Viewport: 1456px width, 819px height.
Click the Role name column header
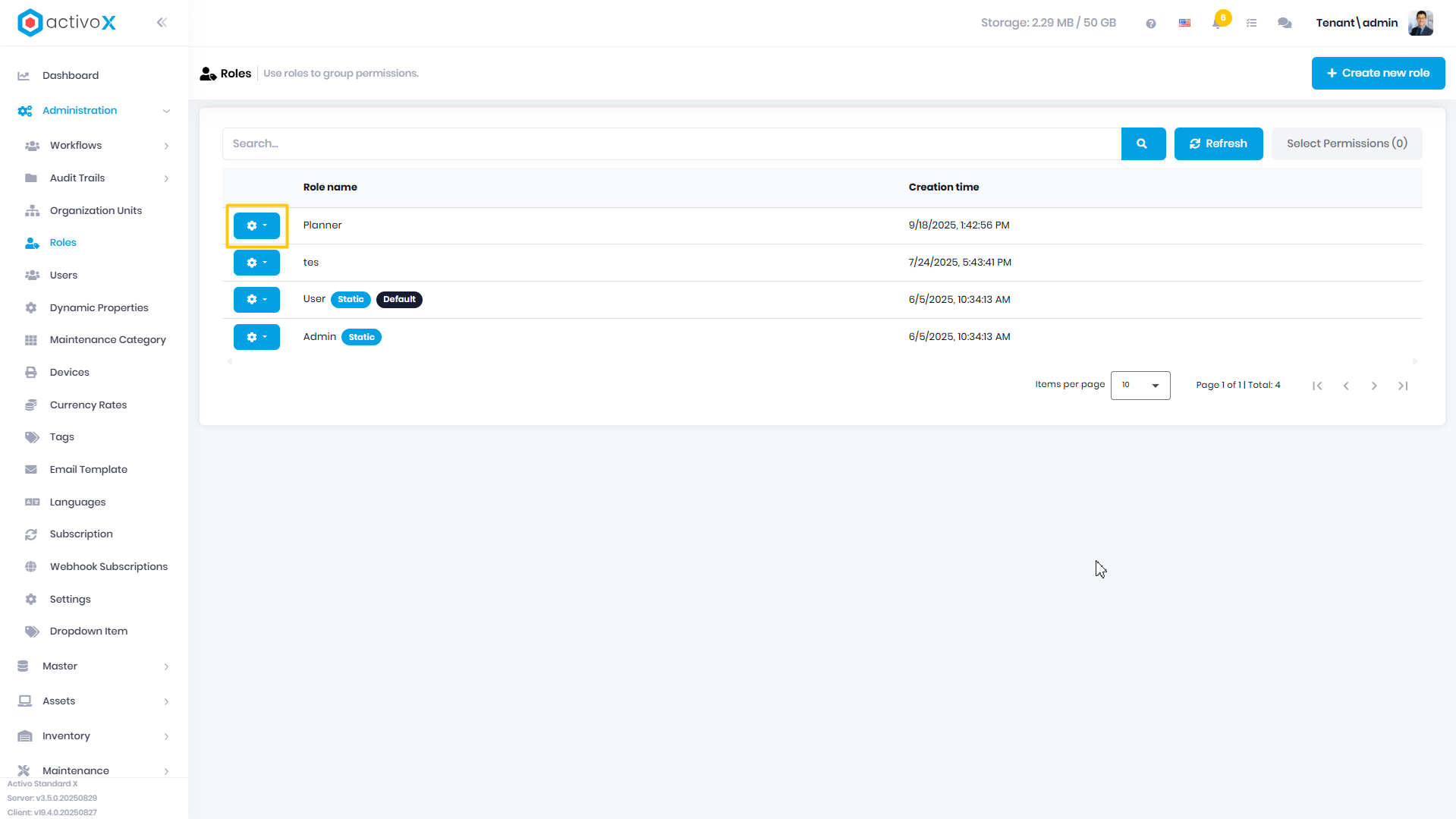point(330,187)
